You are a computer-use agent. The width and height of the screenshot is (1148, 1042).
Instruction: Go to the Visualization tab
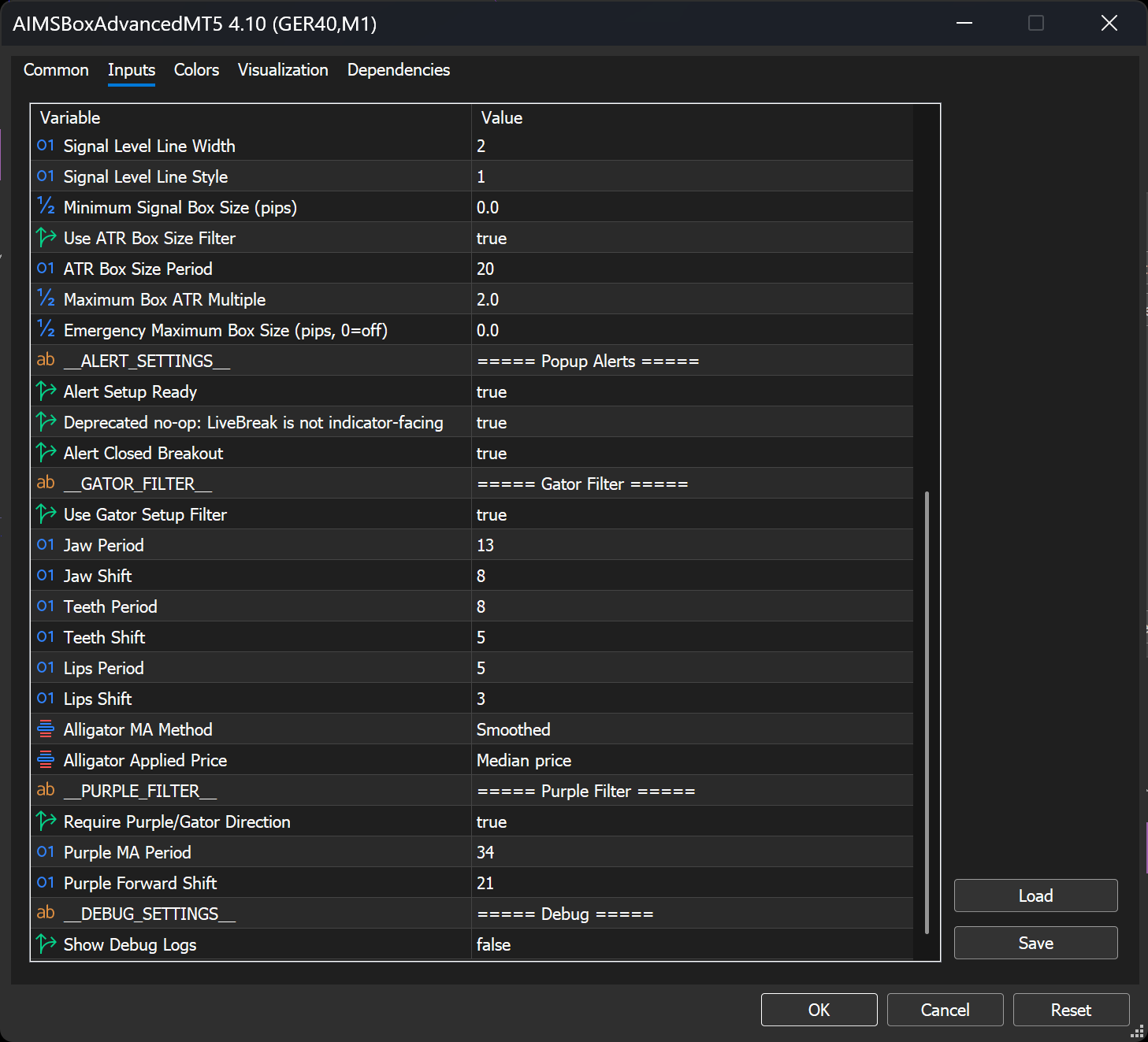pyautogui.click(x=283, y=70)
